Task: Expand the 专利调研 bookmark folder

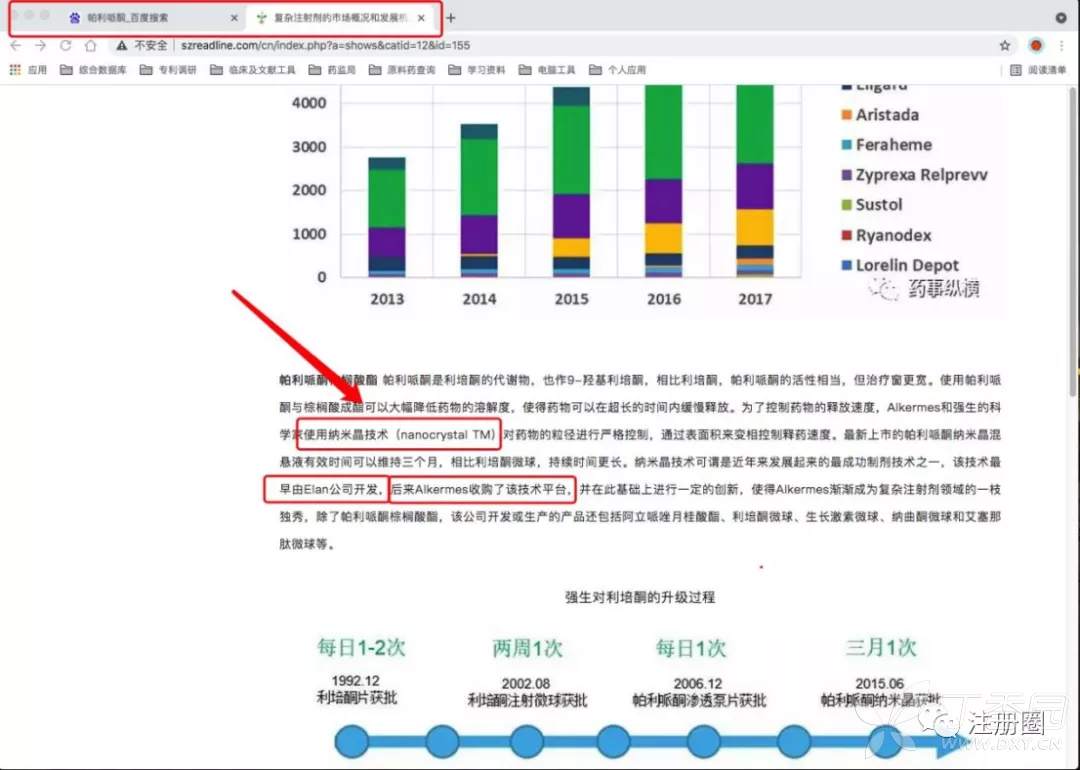Action: point(168,70)
